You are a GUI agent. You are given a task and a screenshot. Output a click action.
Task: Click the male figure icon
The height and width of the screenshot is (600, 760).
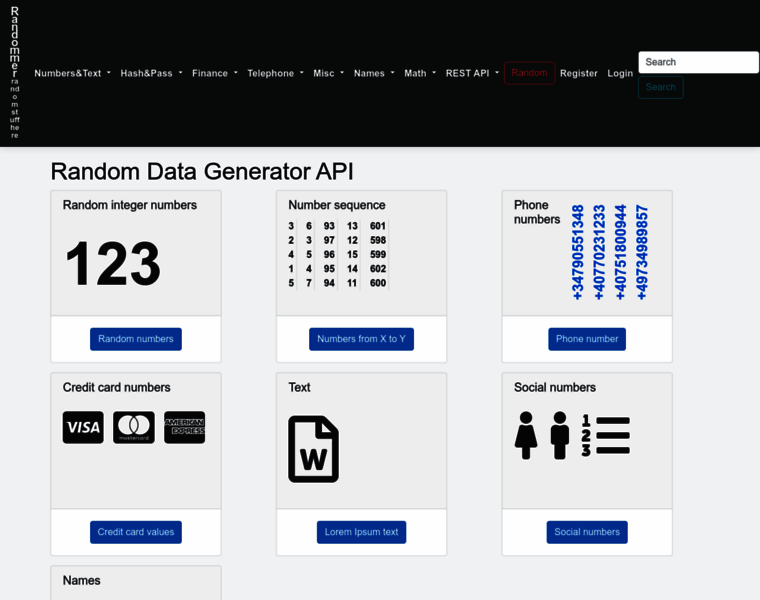pyautogui.click(x=560, y=435)
